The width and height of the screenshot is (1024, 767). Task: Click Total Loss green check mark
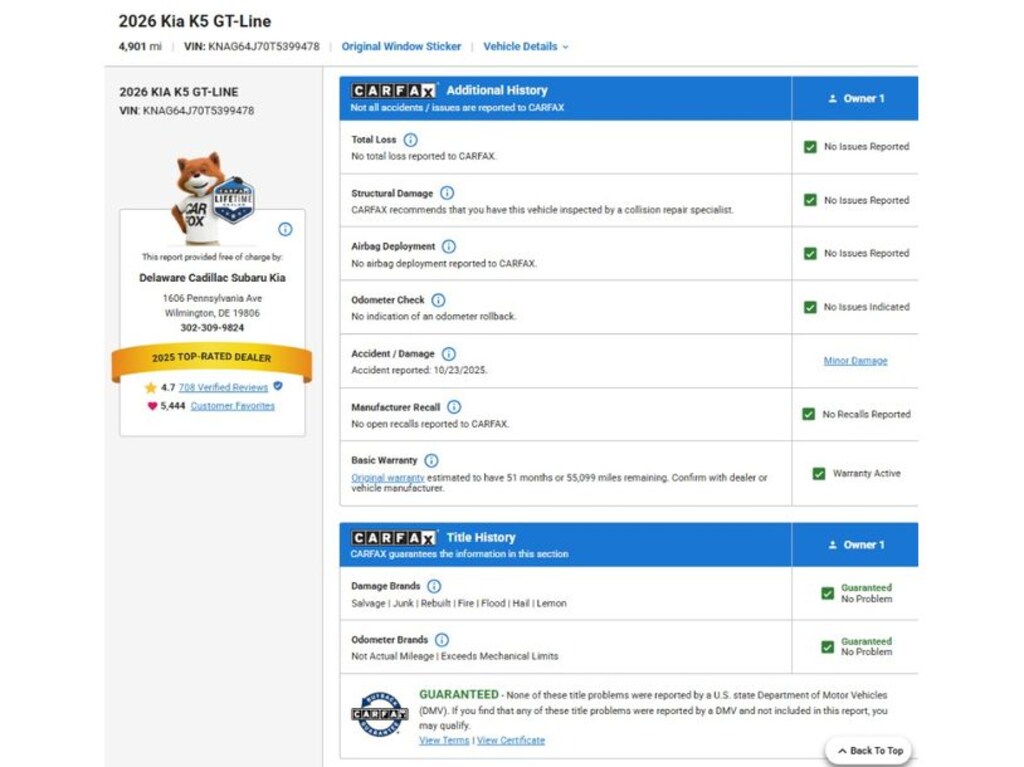[810, 147]
